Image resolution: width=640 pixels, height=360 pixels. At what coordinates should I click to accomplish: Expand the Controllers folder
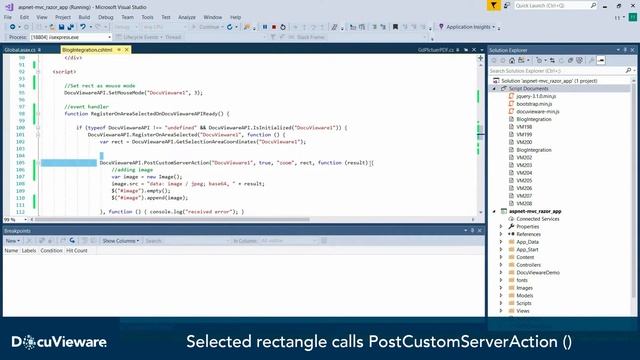pos(501,265)
